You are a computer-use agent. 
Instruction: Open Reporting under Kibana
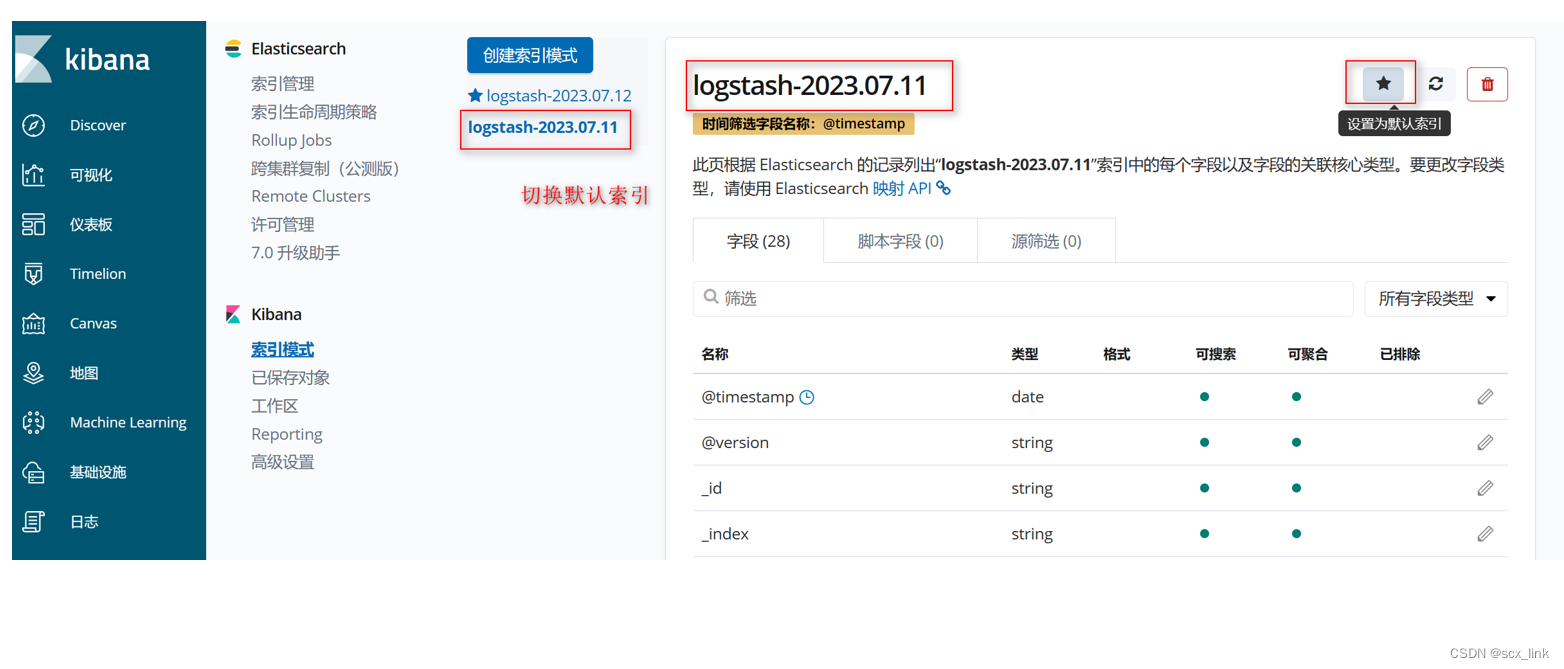(x=287, y=434)
